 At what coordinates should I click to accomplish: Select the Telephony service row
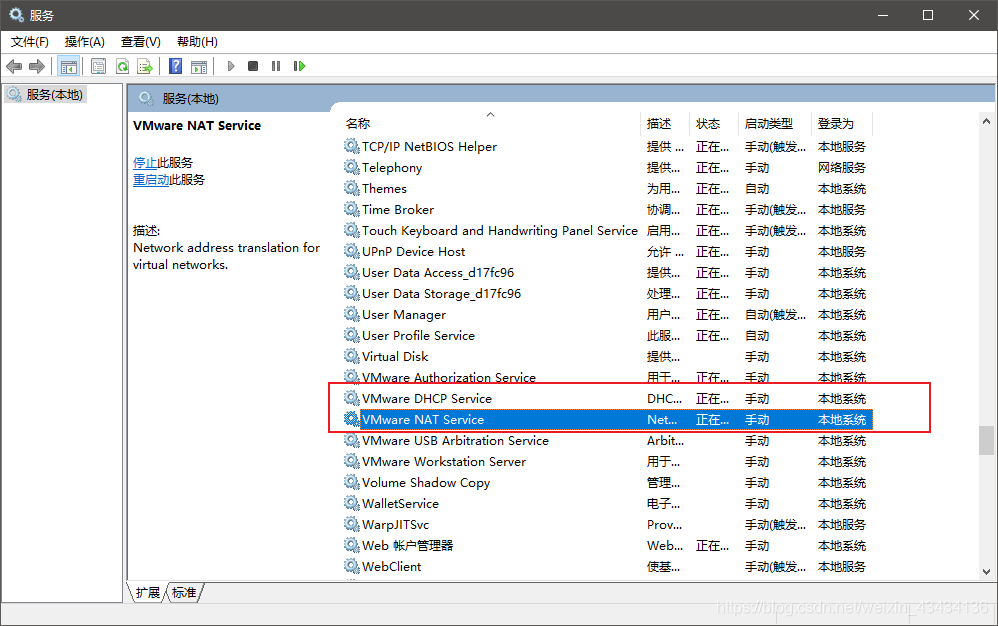[608, 168]
